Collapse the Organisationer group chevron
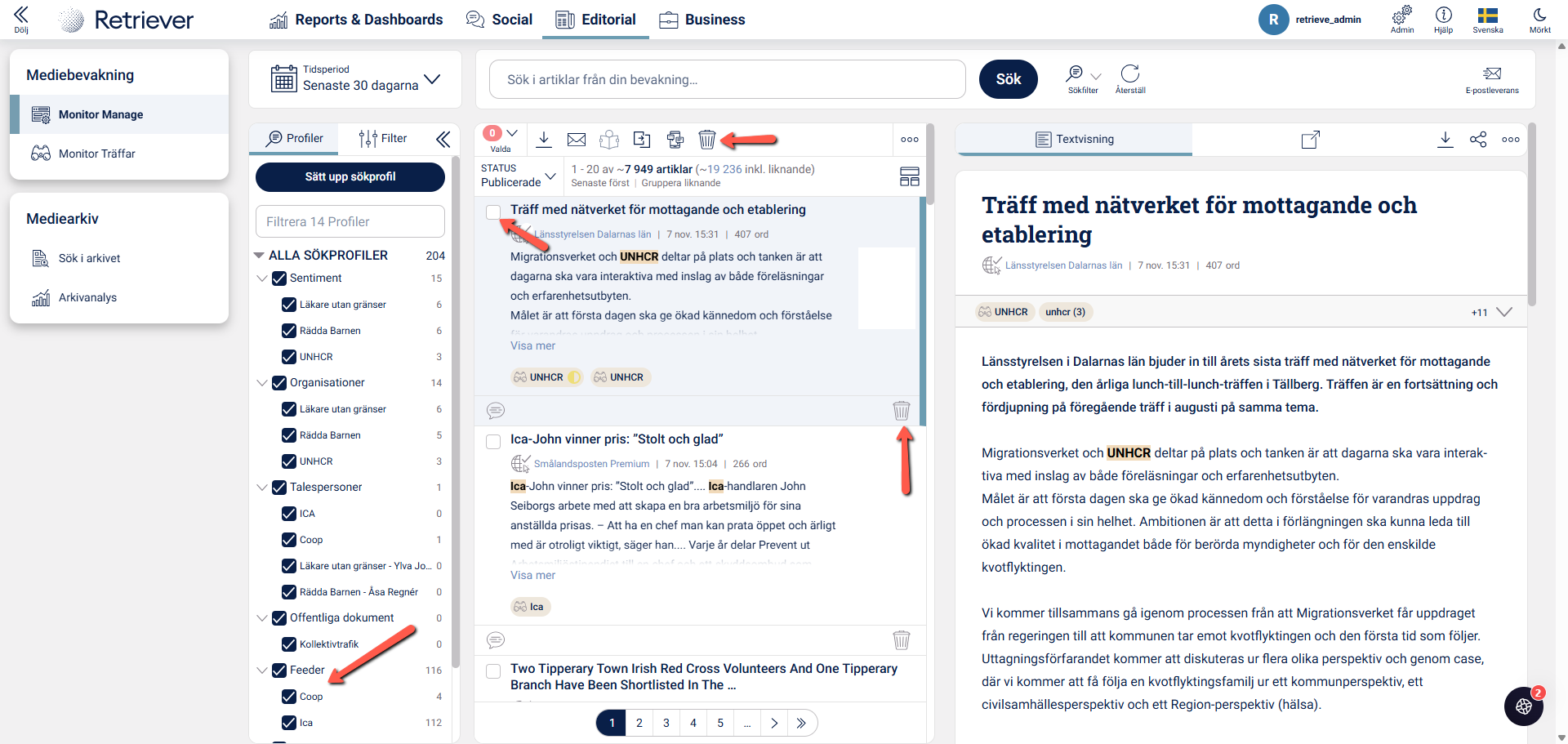The height and width of the screenshot is (744, 1568). (x=262, y=383)
